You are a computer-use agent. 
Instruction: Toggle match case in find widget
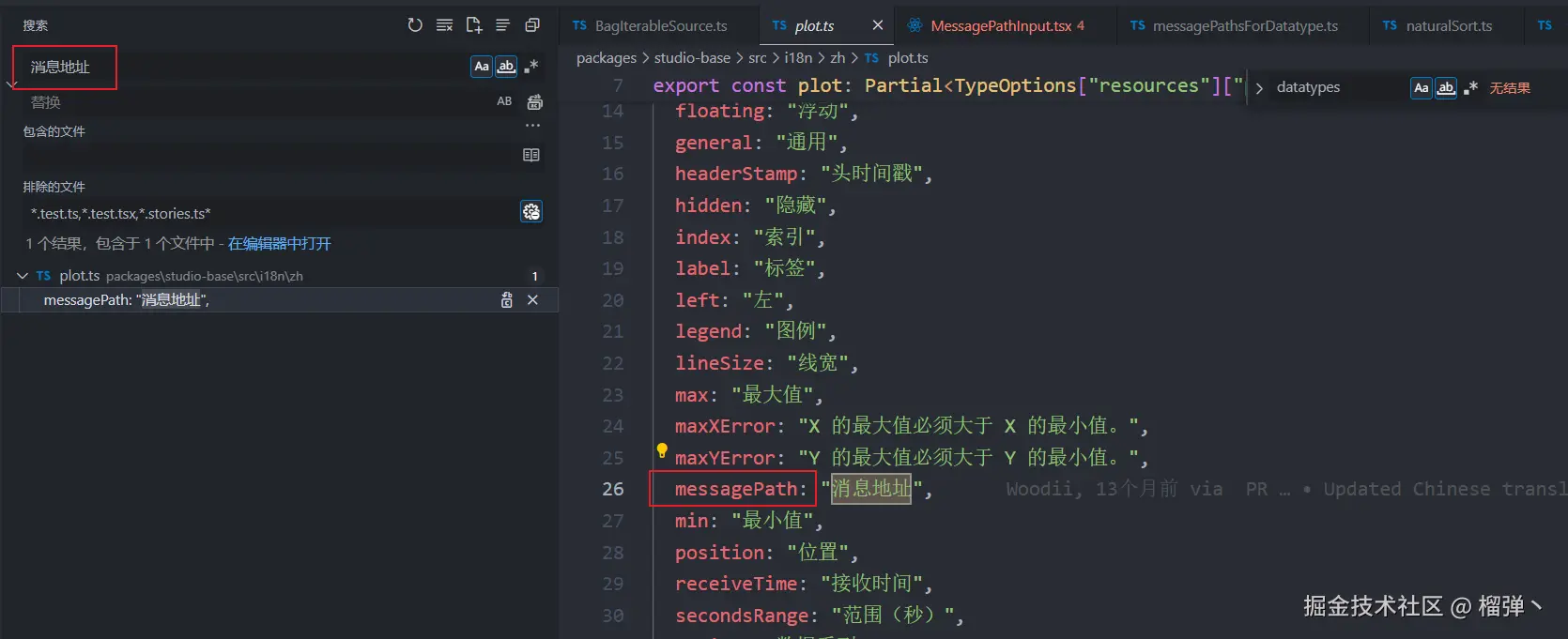[x=1422, y=87]
